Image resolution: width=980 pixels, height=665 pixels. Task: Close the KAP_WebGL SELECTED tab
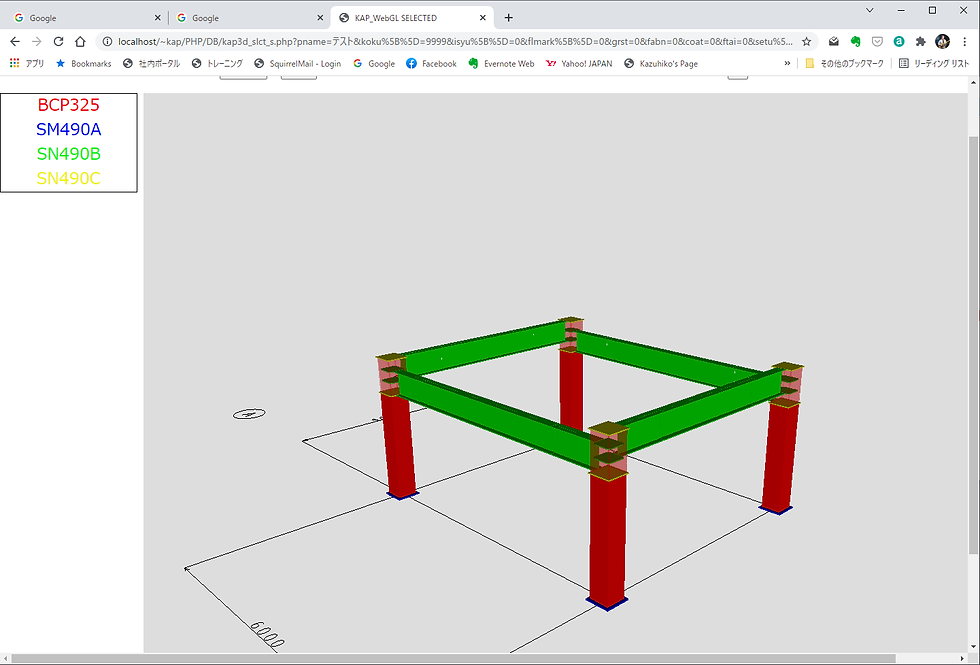pos(482,18)
